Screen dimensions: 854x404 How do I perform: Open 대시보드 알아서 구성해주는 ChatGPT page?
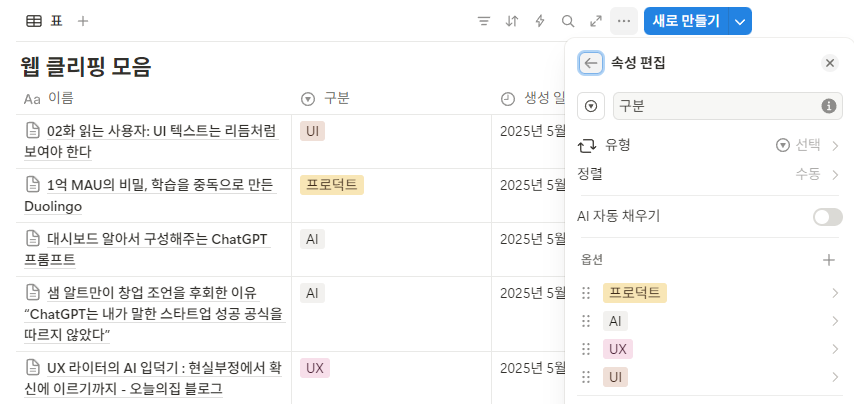tap(147, 249)
